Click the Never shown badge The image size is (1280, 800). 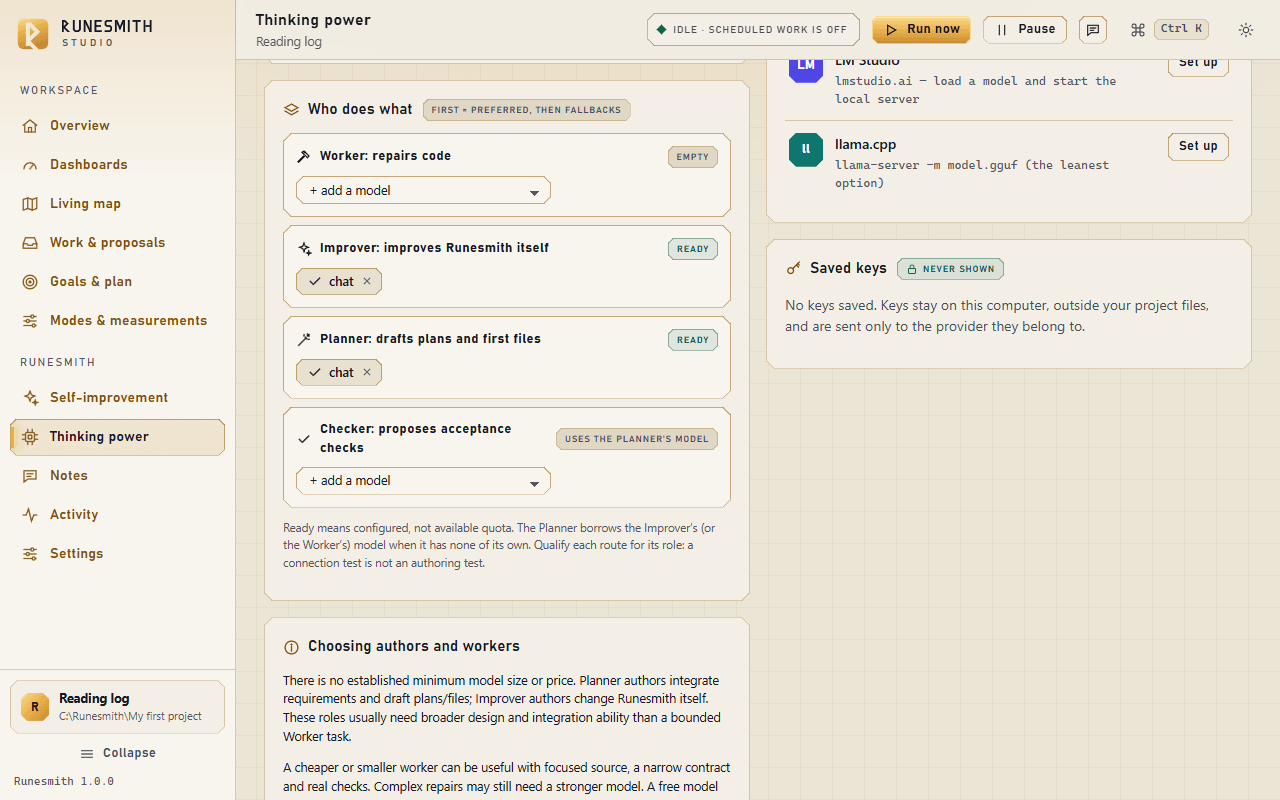950,269
